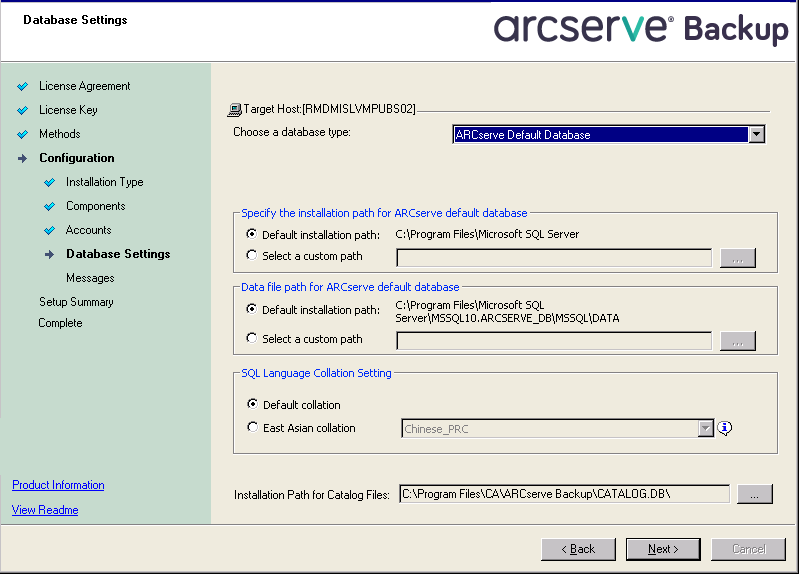Click the Methods checkmark icon

coord(22,134)
